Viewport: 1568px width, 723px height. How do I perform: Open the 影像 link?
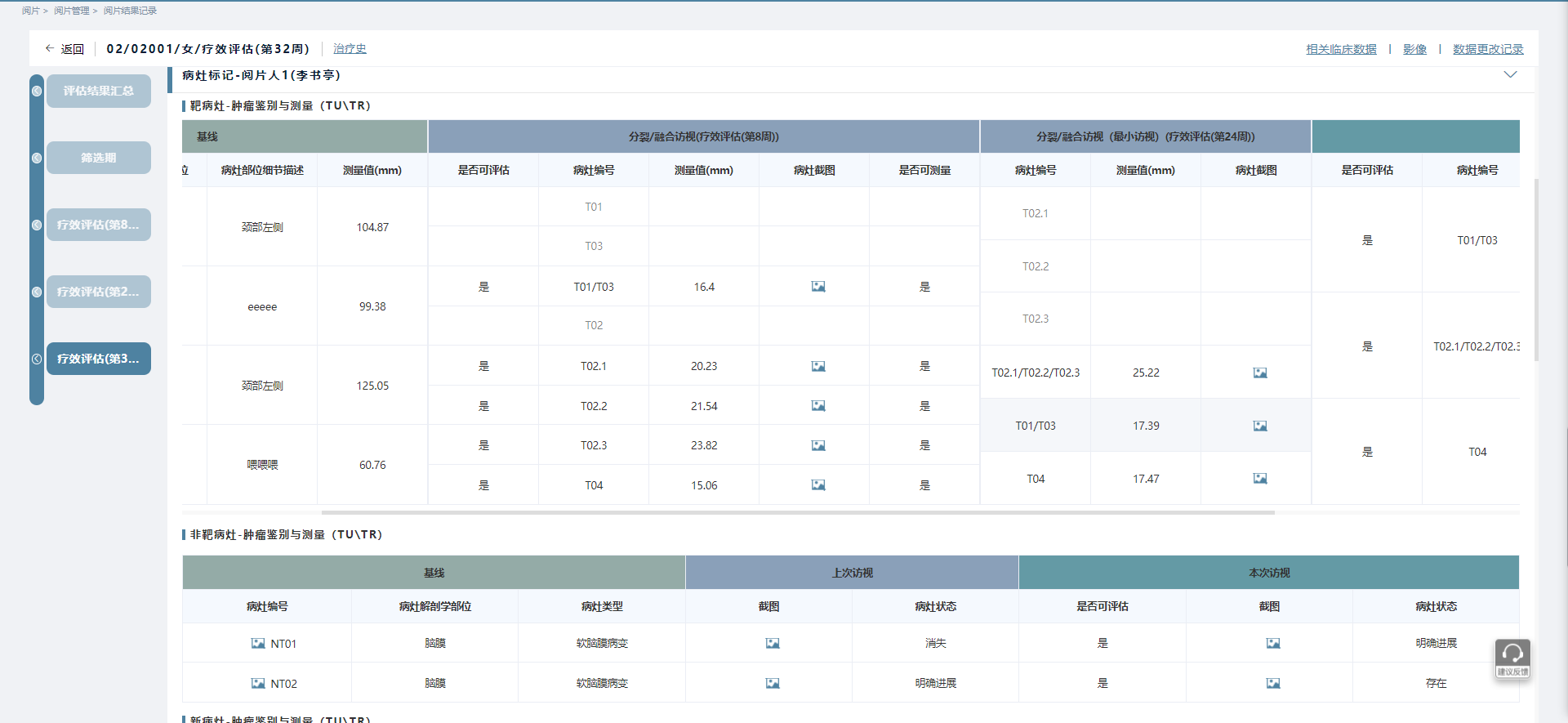pyautogui.click(x=1414, y=49)
